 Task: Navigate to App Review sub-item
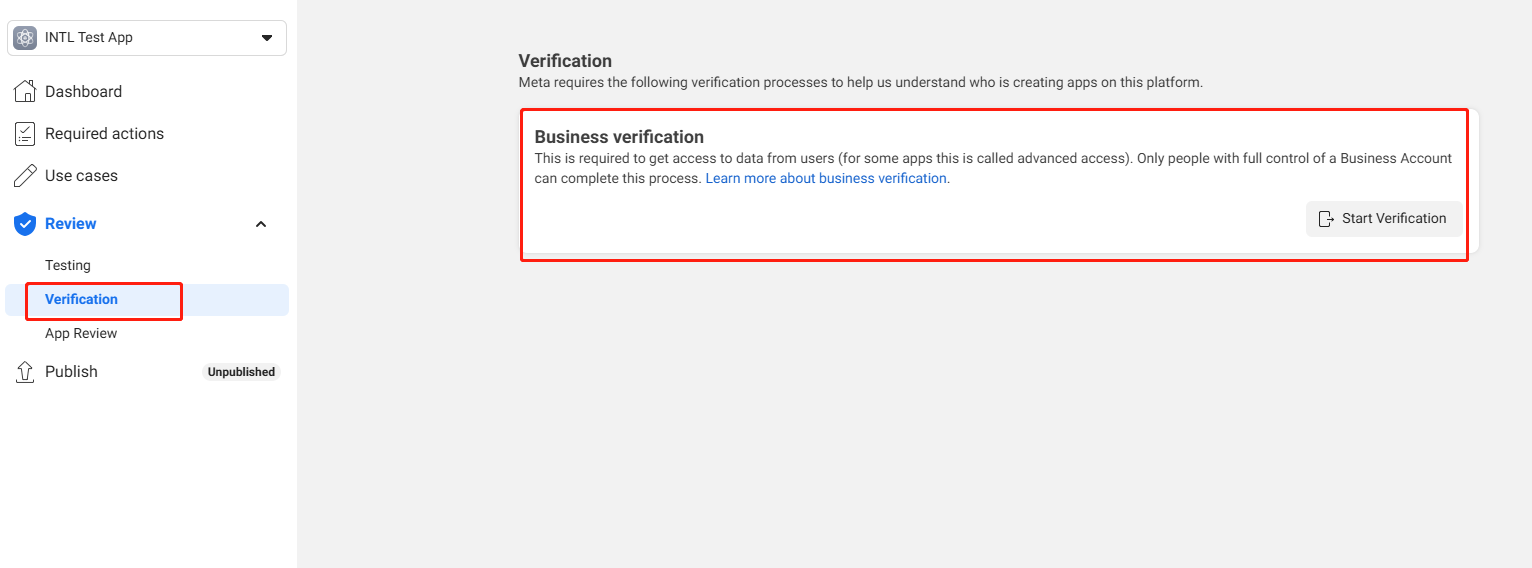point(81,334)
